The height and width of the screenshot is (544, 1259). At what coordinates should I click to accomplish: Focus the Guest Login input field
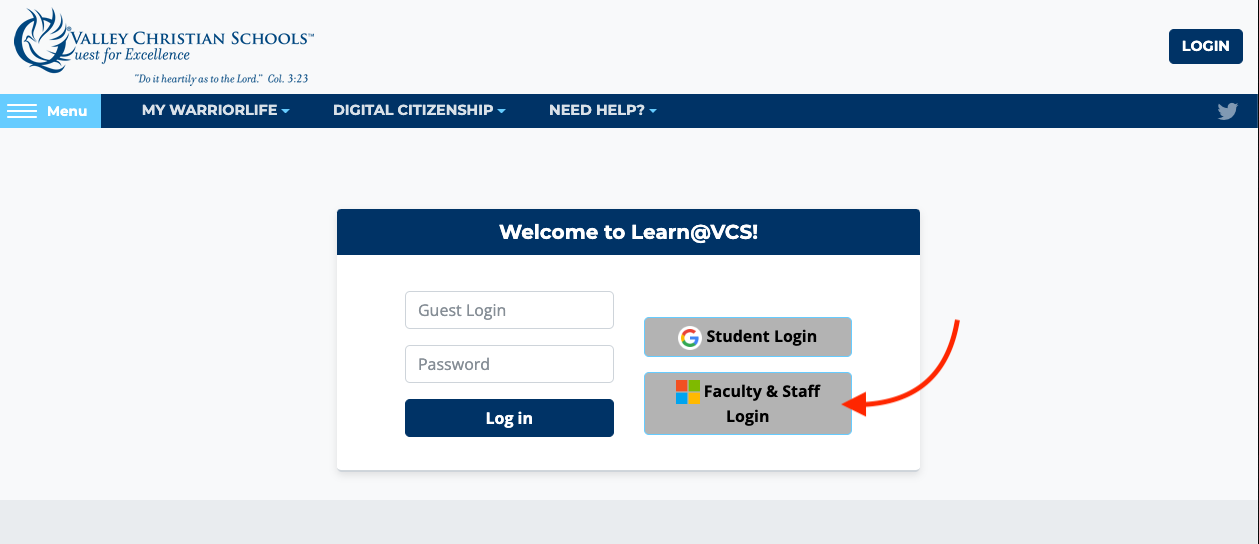click(x=509, y=310)
